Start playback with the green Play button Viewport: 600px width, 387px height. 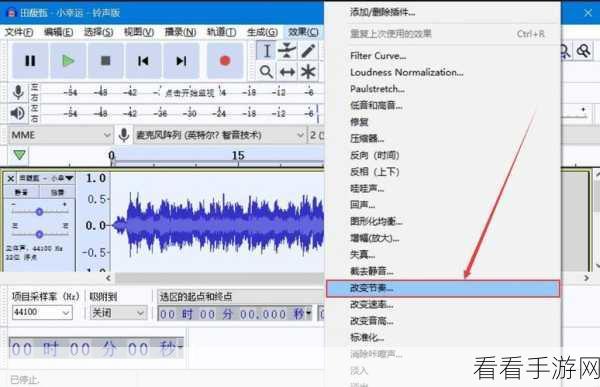[x=68, y=60]
